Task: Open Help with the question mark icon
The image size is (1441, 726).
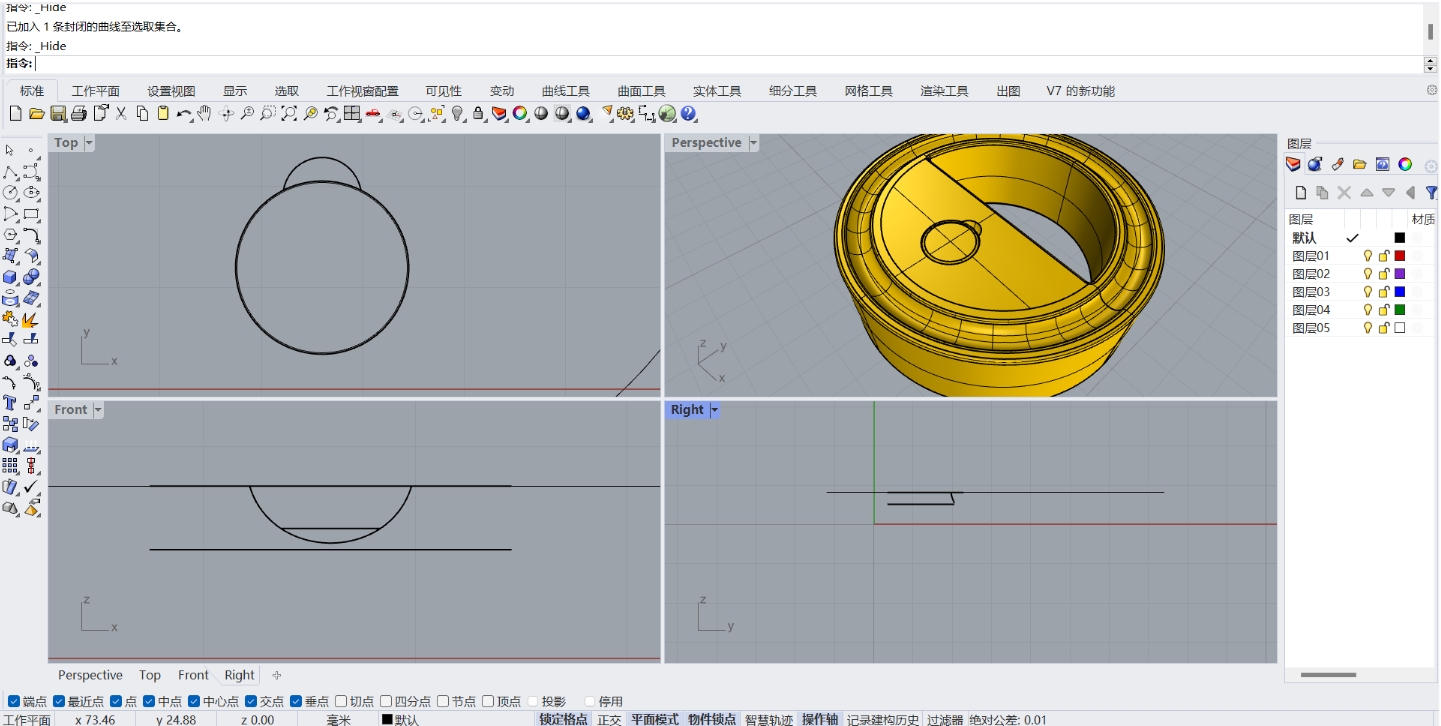Action: point(688,114)
